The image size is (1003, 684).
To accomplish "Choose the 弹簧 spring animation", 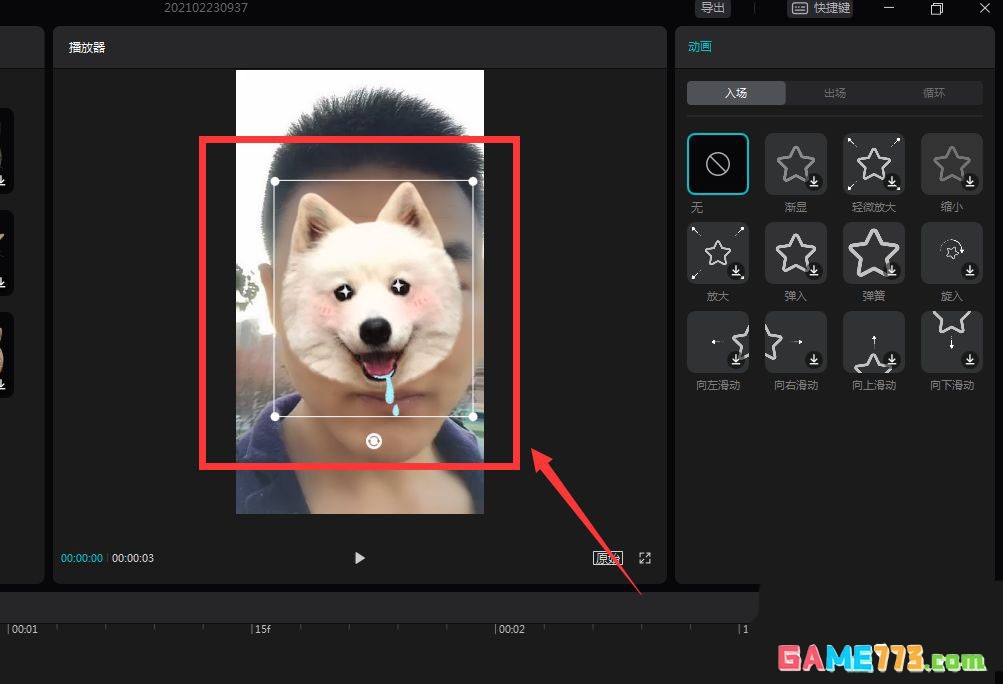I will tap(874, 253).
